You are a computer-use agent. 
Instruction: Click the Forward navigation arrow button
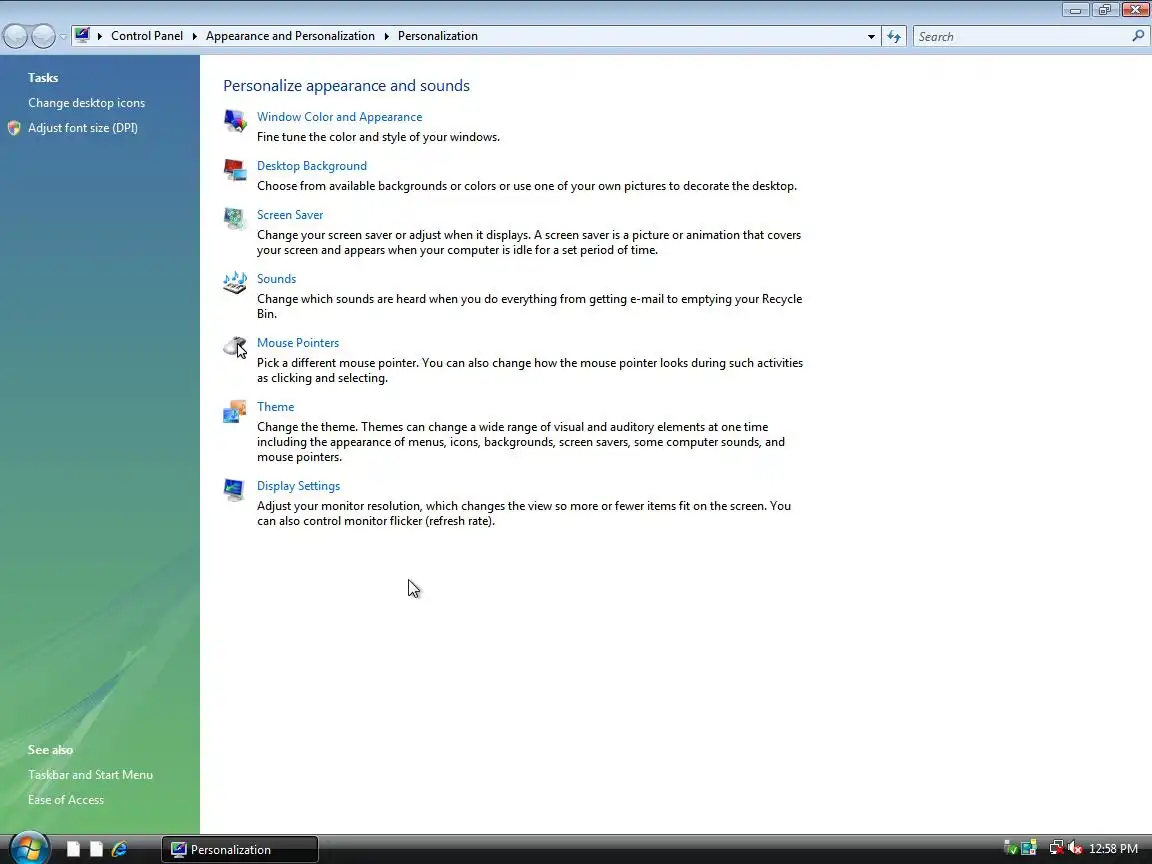[43, 36]
